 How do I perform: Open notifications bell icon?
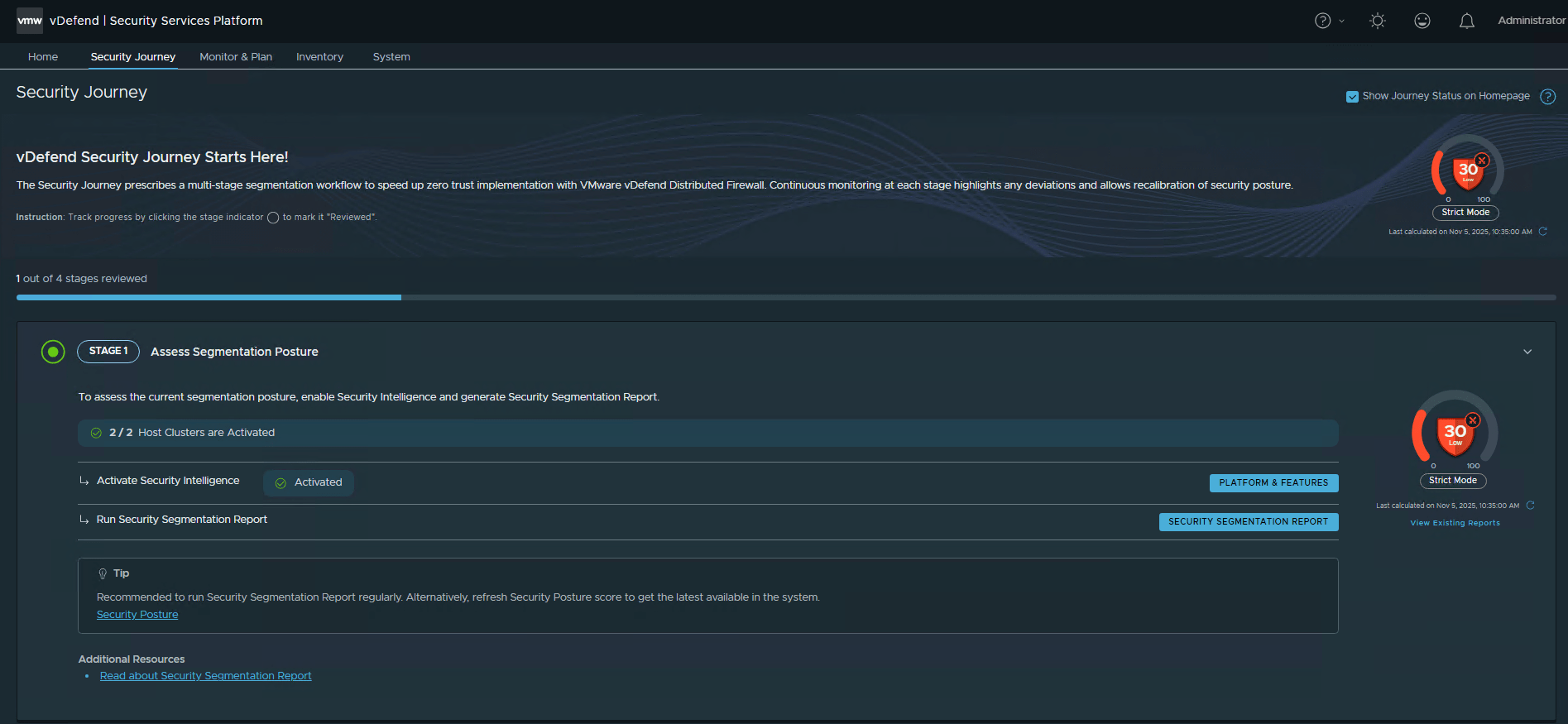click(x=1467, y=21)
